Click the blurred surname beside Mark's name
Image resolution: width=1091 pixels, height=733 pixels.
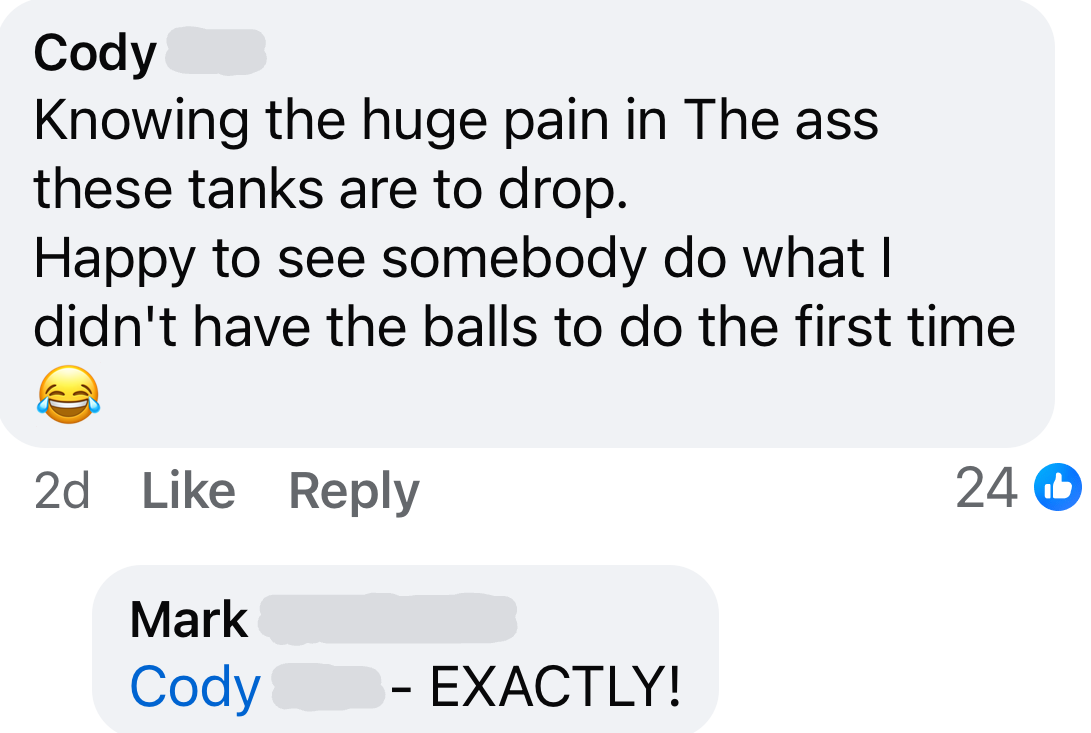pos(388,618)
